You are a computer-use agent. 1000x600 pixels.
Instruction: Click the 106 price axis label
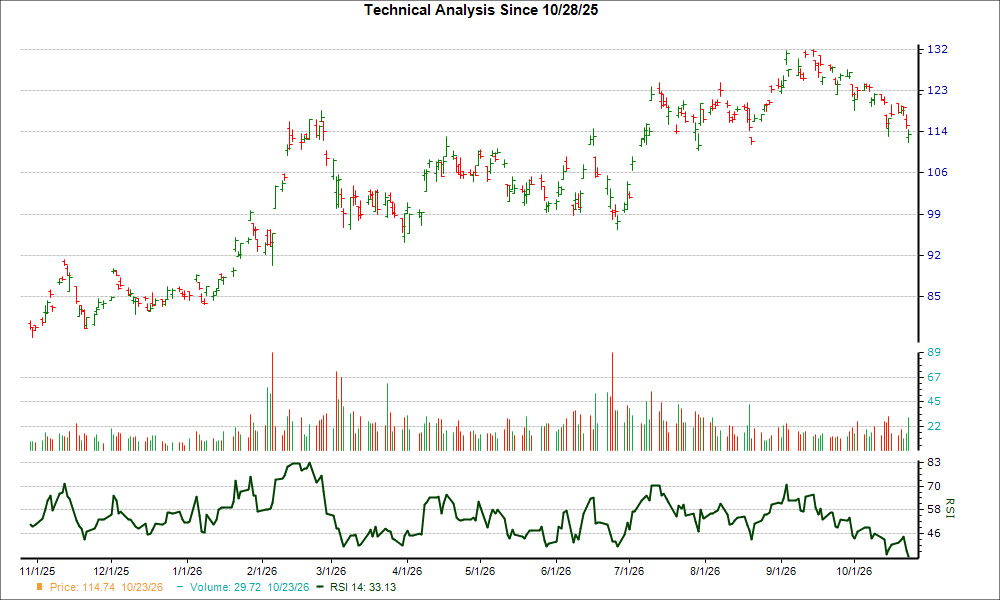coord(937,172)
